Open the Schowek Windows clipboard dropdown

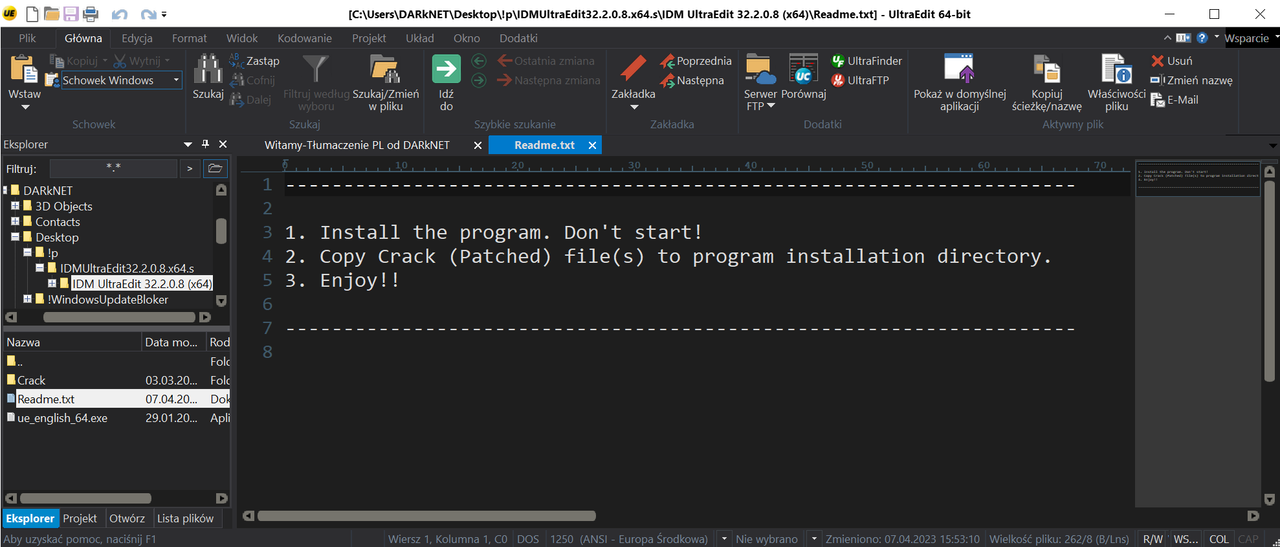176,80
